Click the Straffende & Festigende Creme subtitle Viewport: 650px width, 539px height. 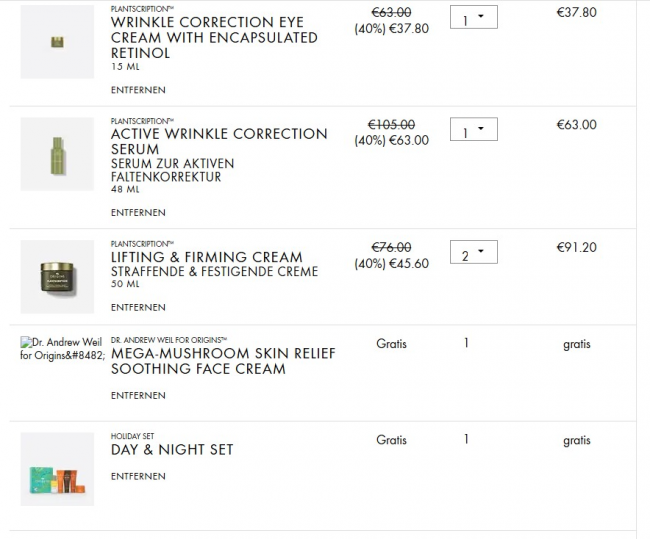tap(214, 272)
